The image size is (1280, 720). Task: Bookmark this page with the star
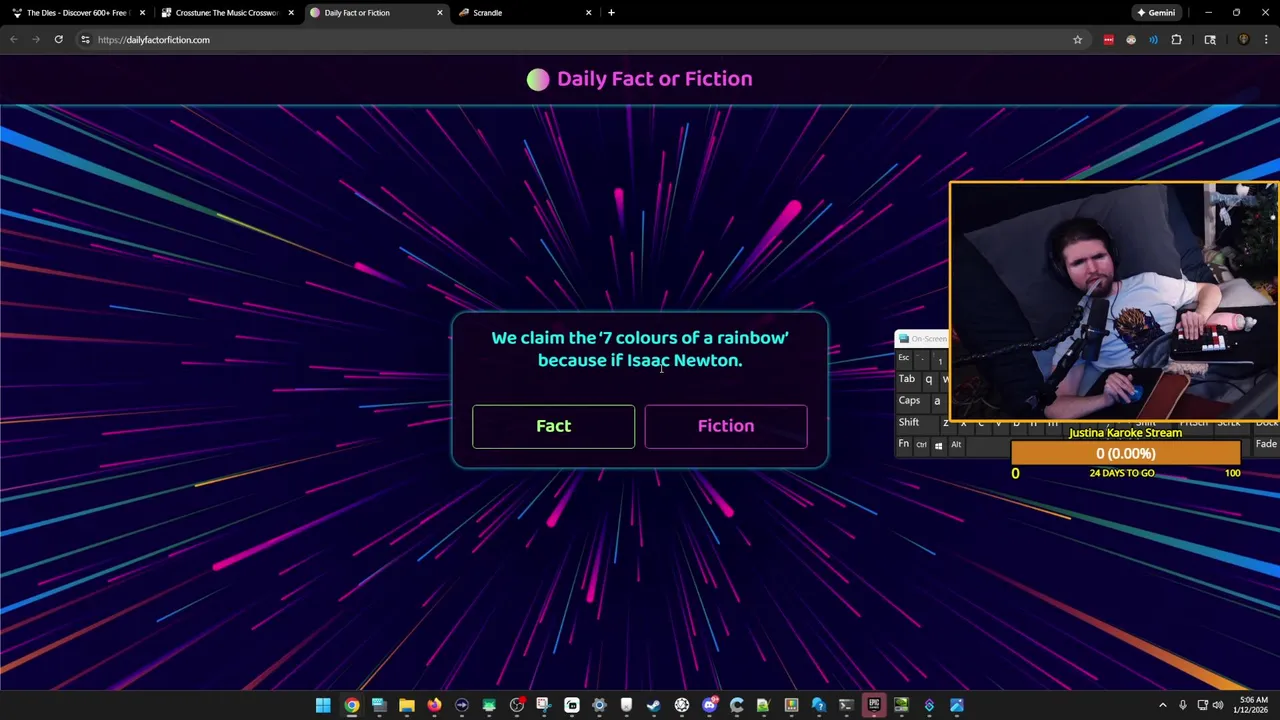pos(1077,40)
